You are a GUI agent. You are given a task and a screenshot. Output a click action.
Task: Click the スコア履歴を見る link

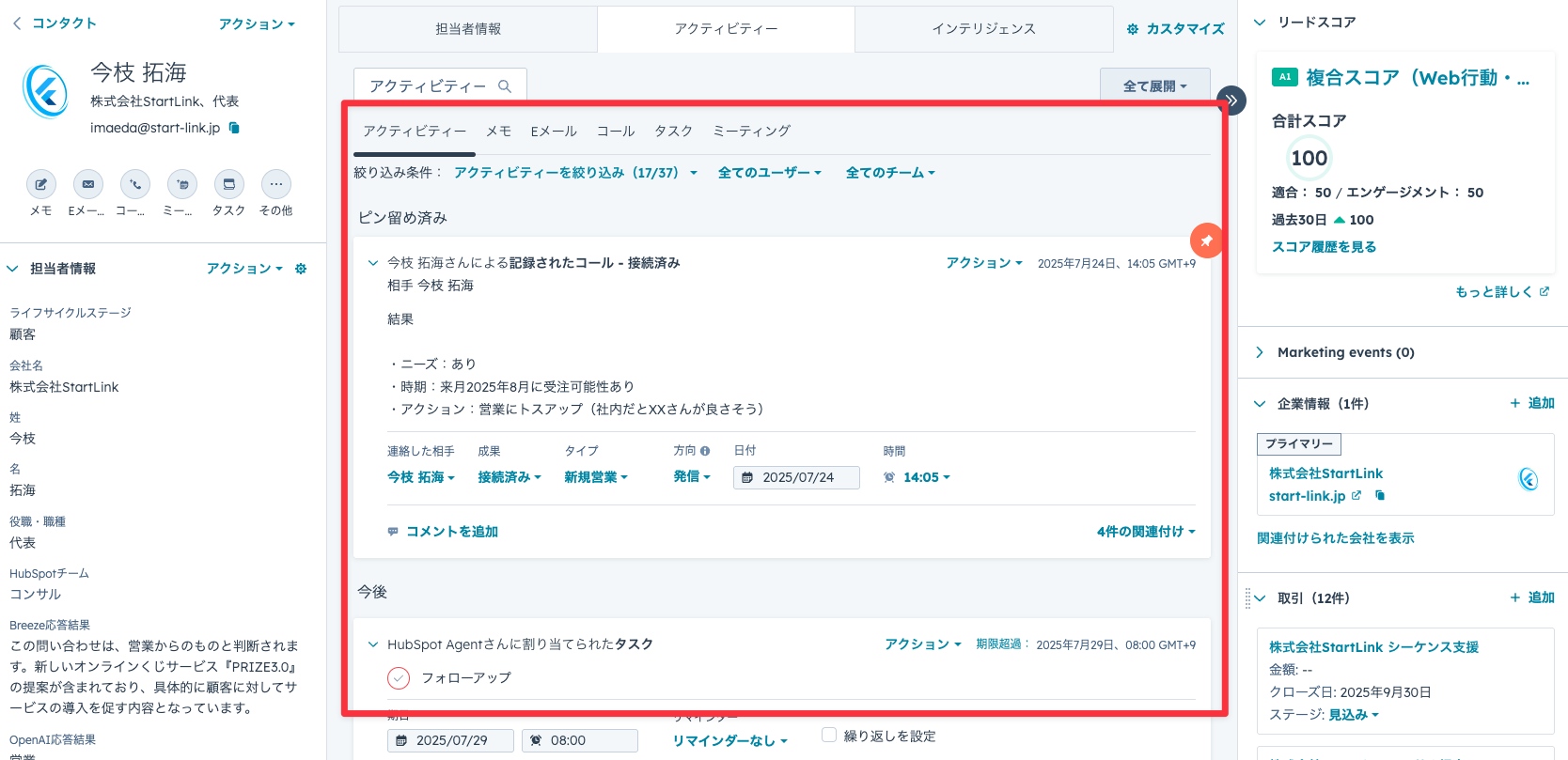(1324, 247)
